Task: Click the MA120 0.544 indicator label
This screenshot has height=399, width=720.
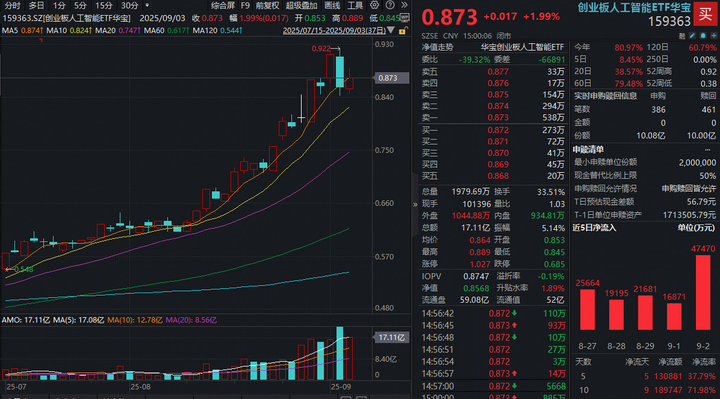Action: click(x=218, y=30)
